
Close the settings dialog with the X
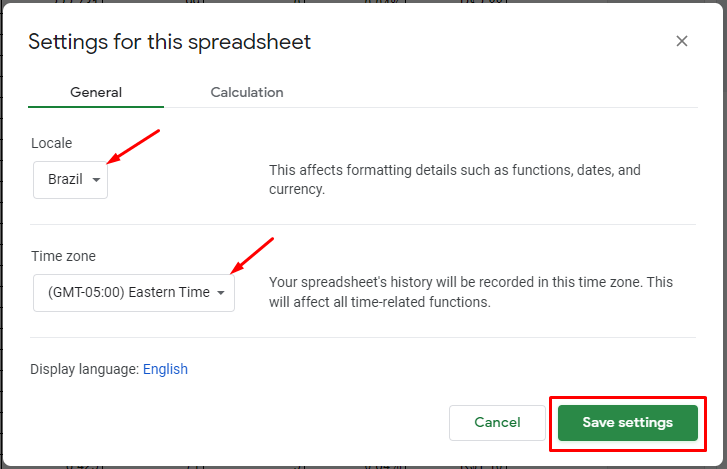(x=682, y=42)
